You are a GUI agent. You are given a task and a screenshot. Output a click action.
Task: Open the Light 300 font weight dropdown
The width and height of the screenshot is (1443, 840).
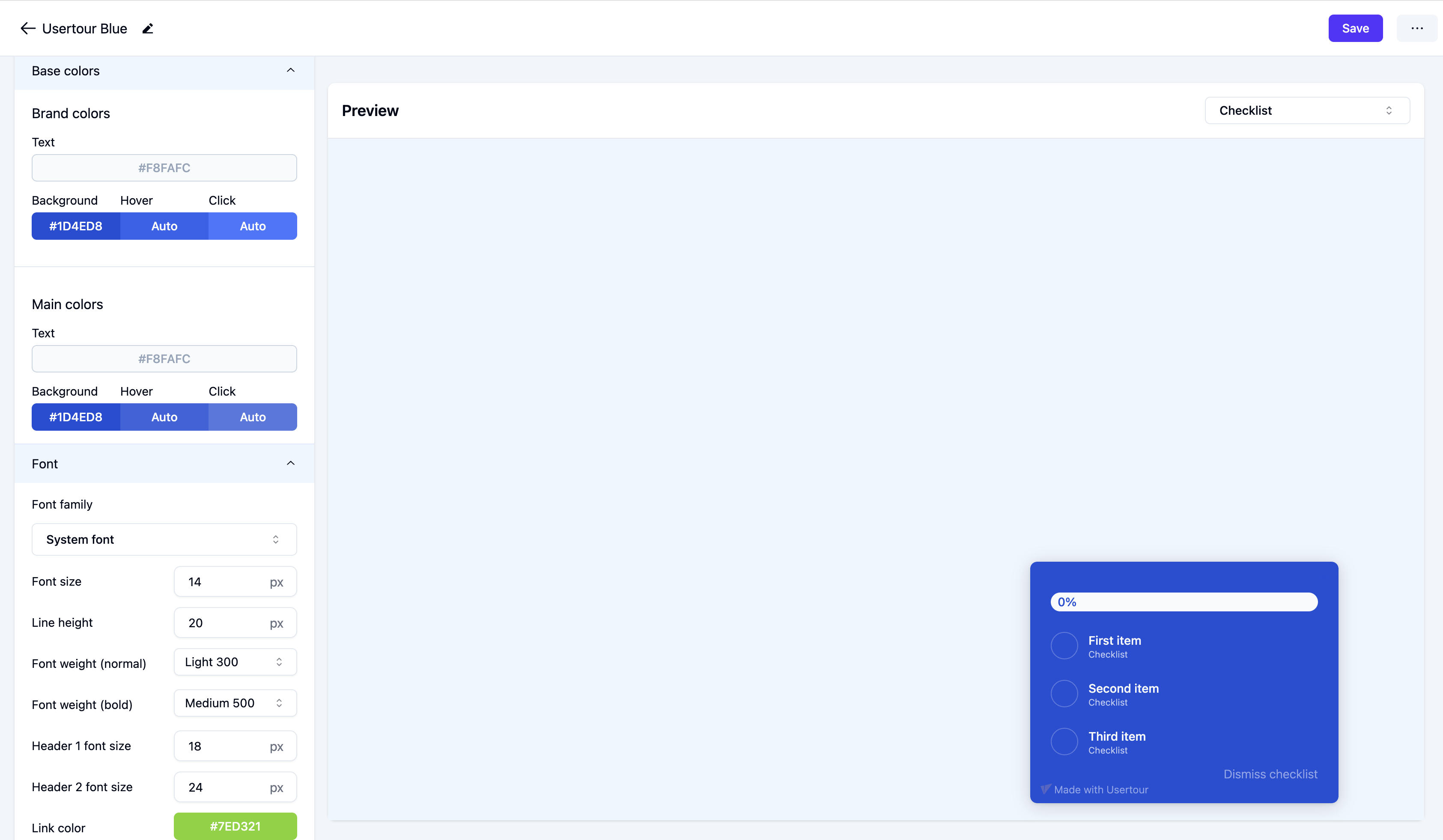235,662
